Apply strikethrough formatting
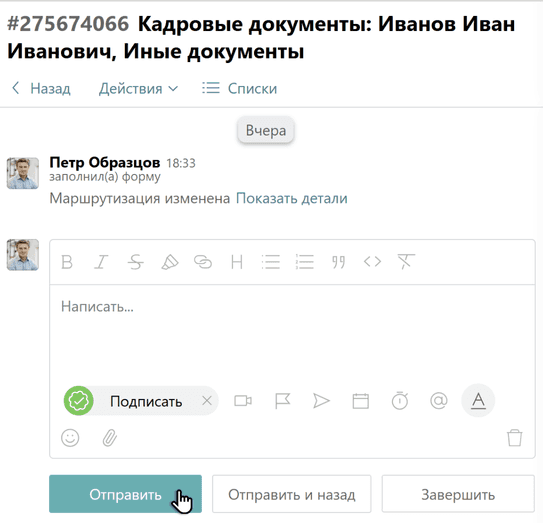 [135, 262]
